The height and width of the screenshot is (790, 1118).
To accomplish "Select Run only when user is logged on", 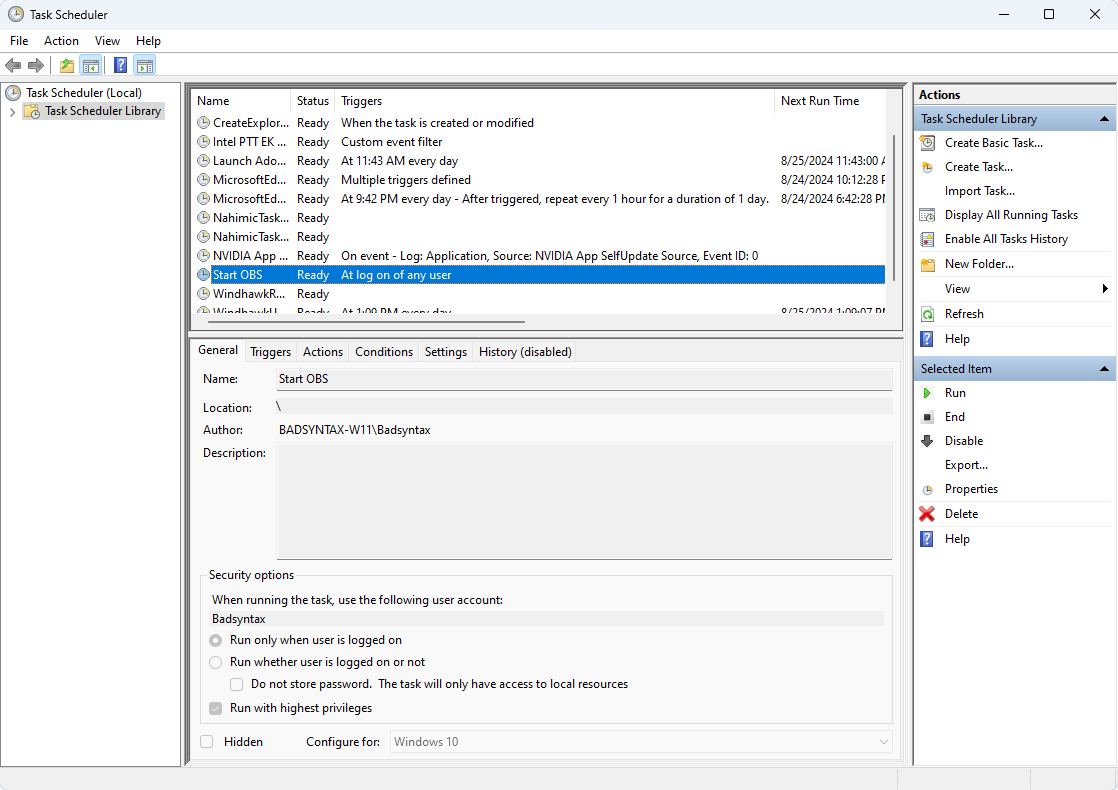I will coord(215,640).
